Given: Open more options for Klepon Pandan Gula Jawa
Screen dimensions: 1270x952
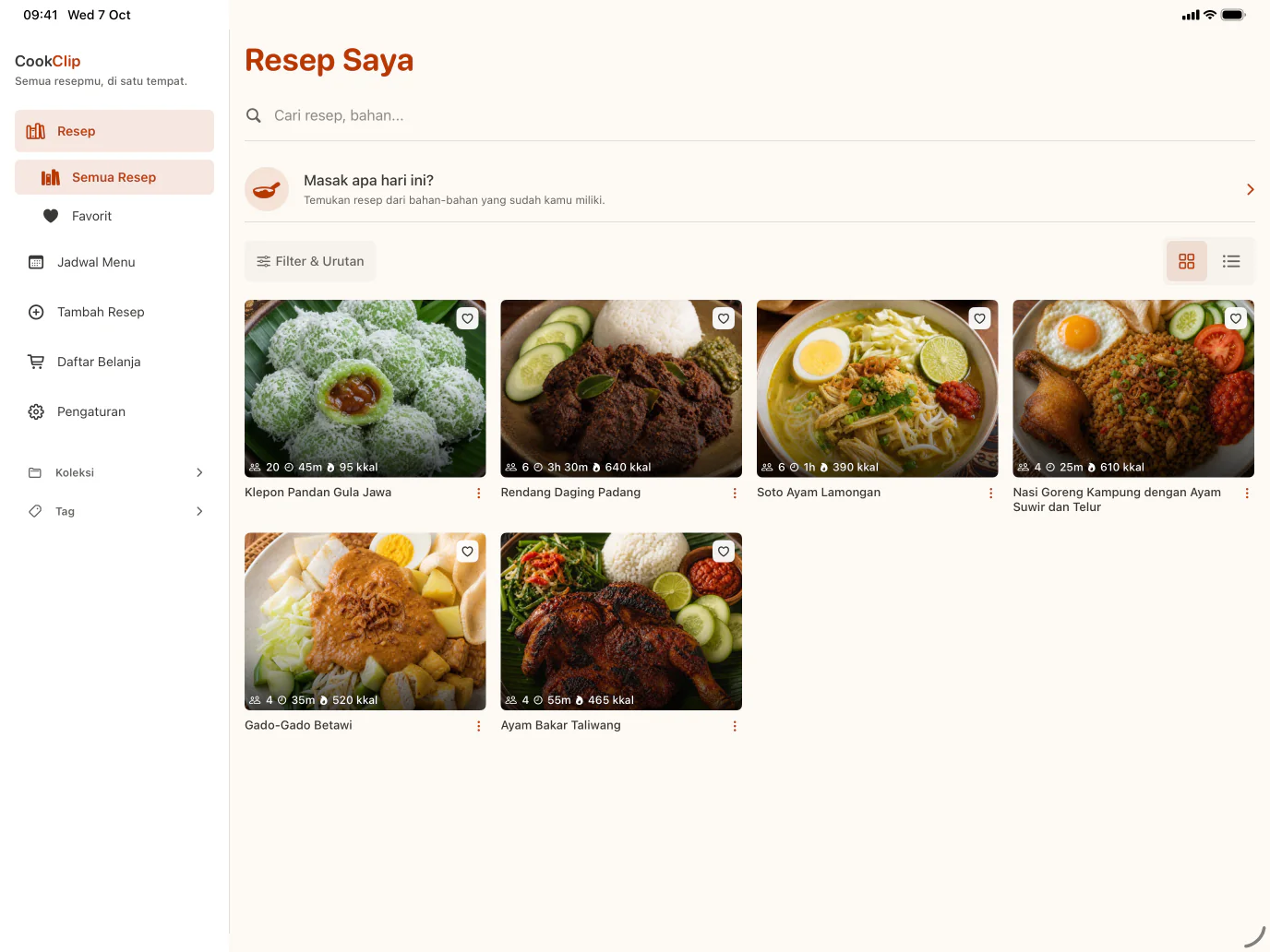Looking at the screenshot, I should pyautogui.click(x=478, y=494).
